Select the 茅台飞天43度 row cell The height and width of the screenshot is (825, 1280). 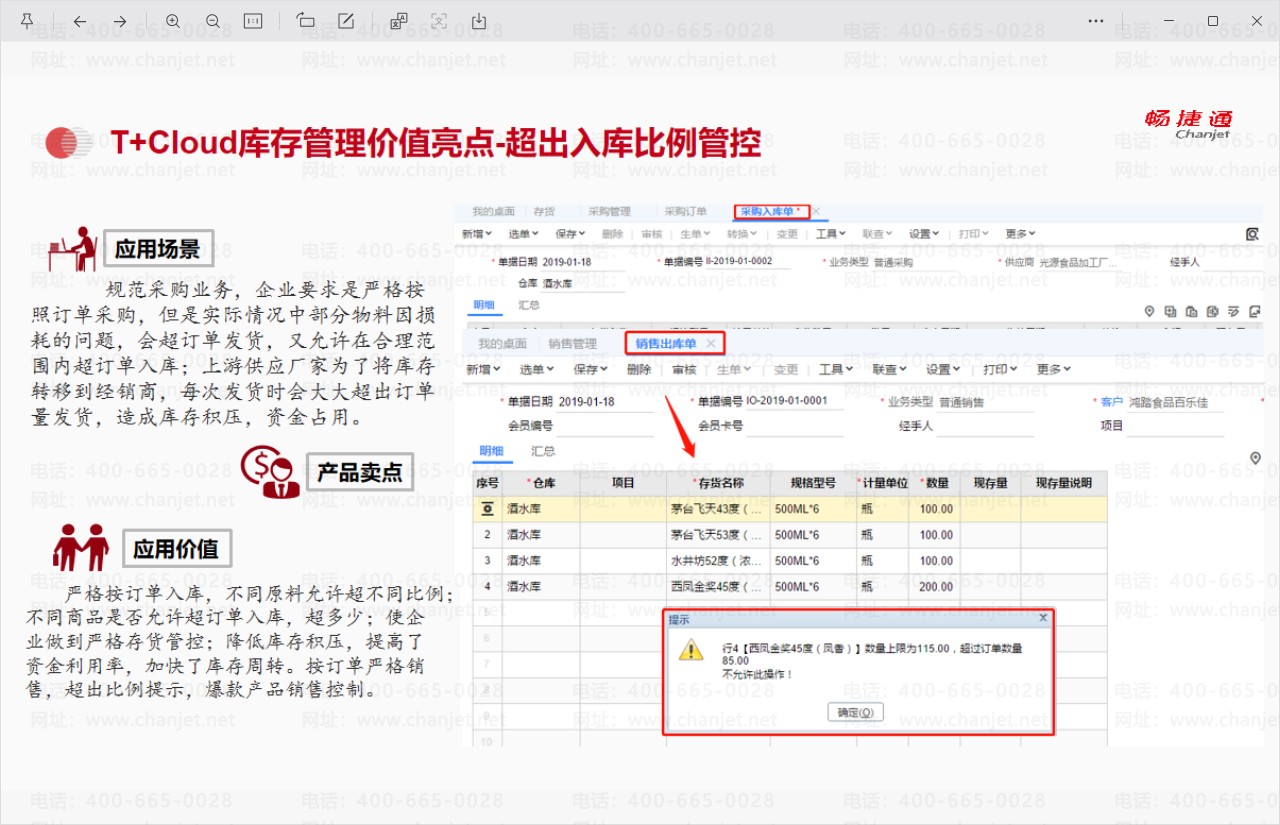(717, 508)
